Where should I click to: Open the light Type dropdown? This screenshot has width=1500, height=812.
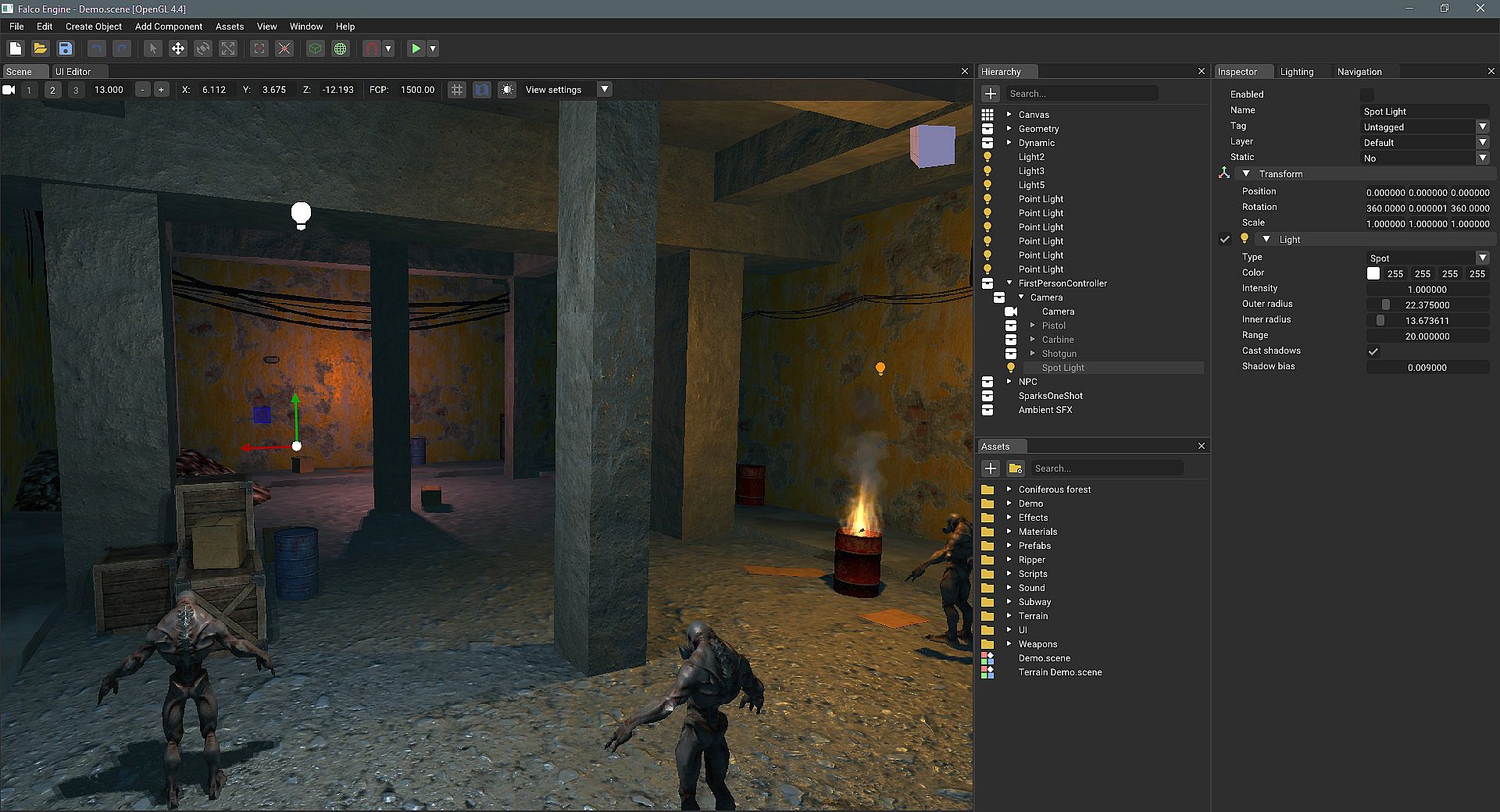point(1427,258)
